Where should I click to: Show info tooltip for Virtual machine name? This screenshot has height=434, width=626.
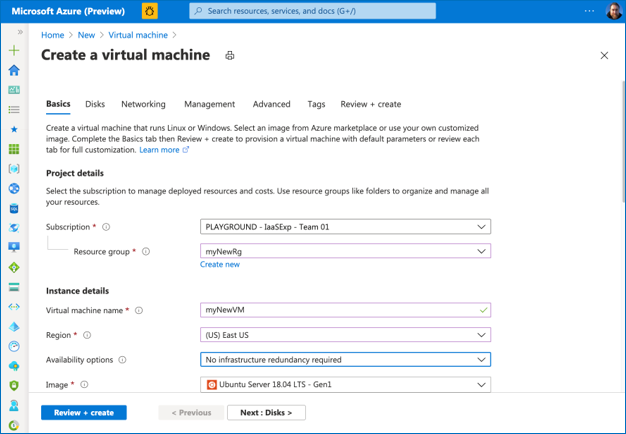coord(139,311)
